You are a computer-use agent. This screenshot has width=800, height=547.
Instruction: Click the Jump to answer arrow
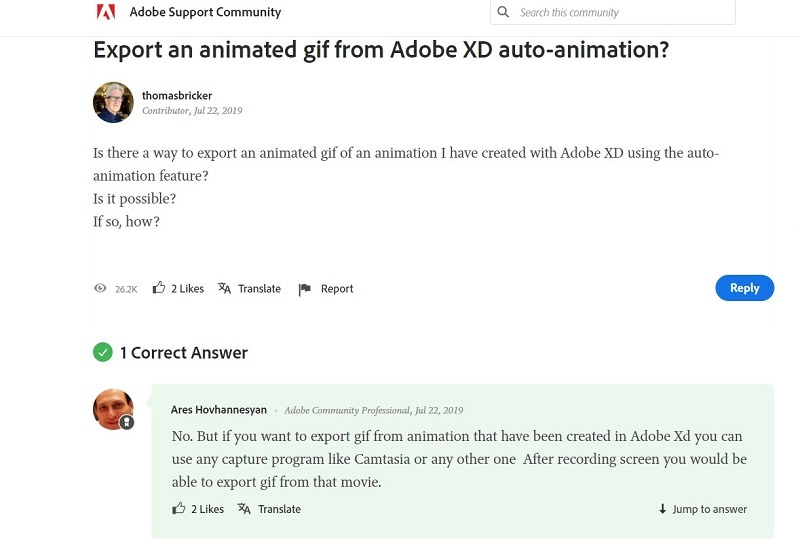[x=662, y=509]
